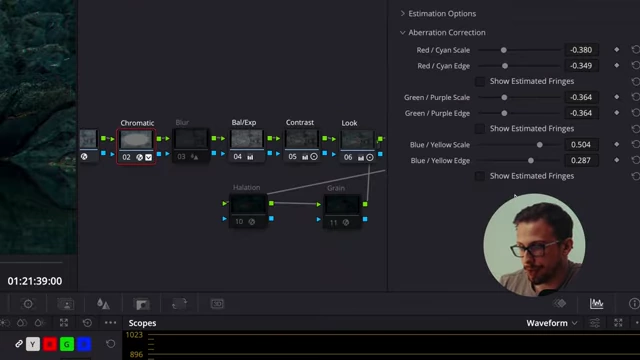Expand the curves palette left of Scopes
The image size is (640, 360).
coord(64,323)
